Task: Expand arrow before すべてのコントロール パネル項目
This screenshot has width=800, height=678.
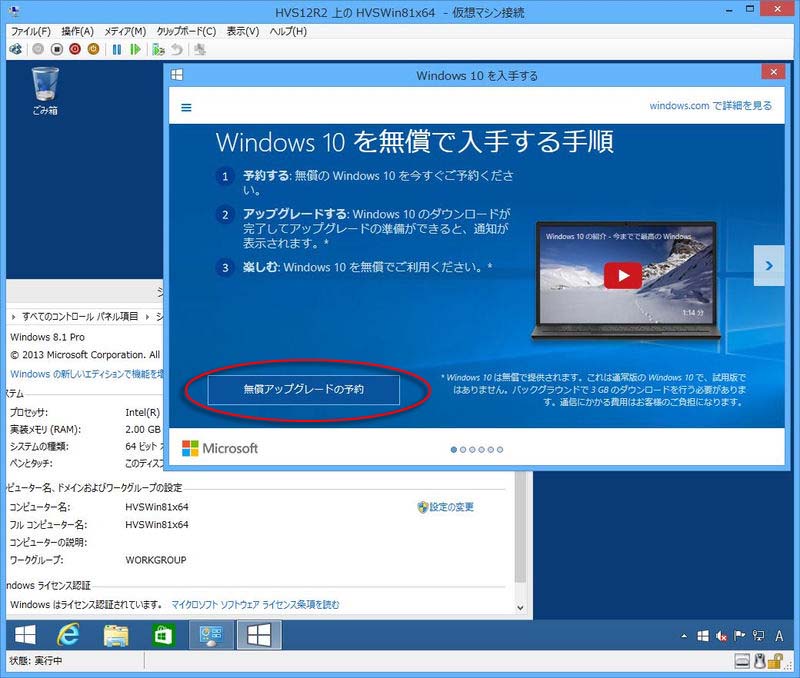Action: click(x=13, y=317)
